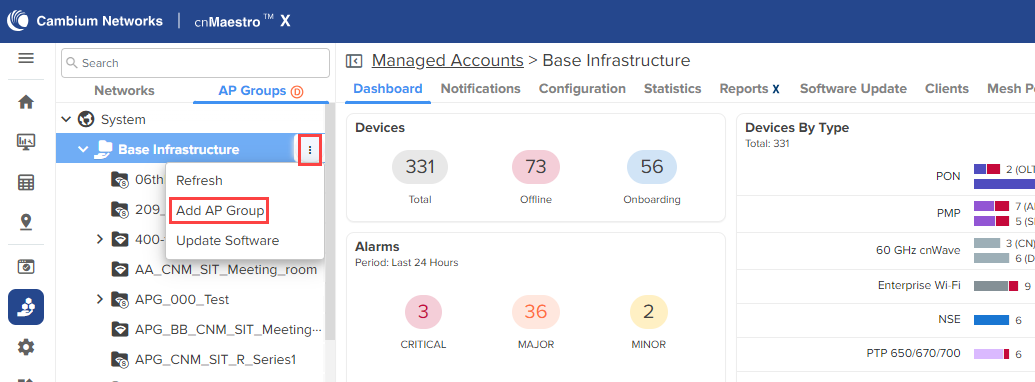Open the monitor dashboard sidebar icon
This screenshot has height=382, width=1035.
pyautogui.click(x=26, y=142)
